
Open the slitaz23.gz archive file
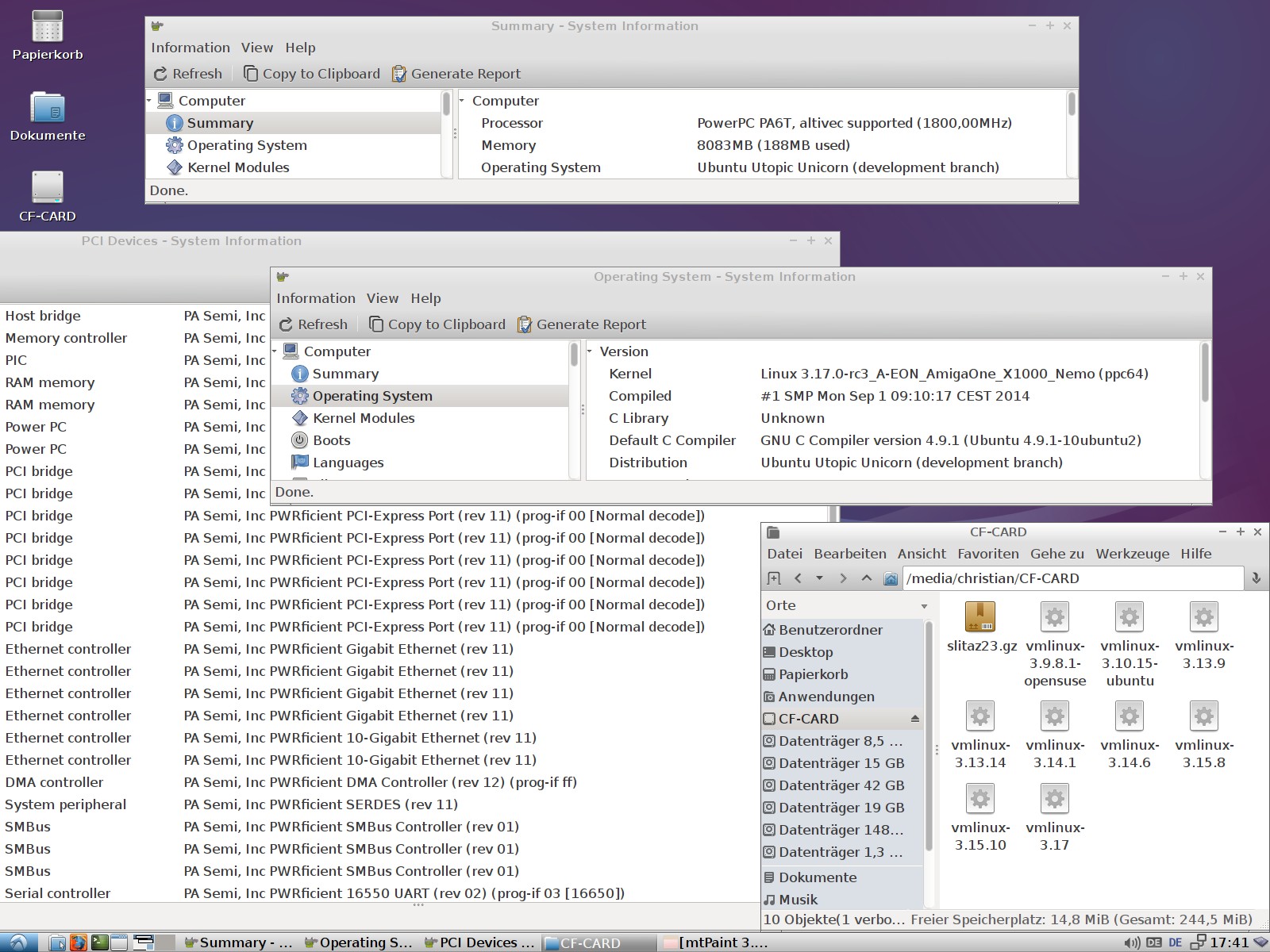point(980,618)
